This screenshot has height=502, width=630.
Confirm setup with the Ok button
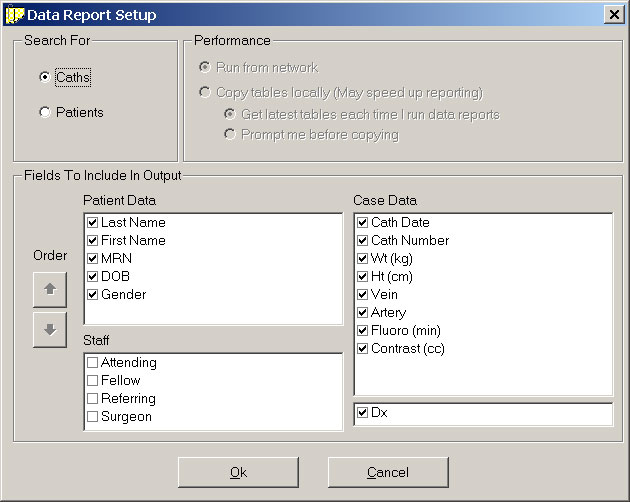pyautogui.click(x=238, y=472)
